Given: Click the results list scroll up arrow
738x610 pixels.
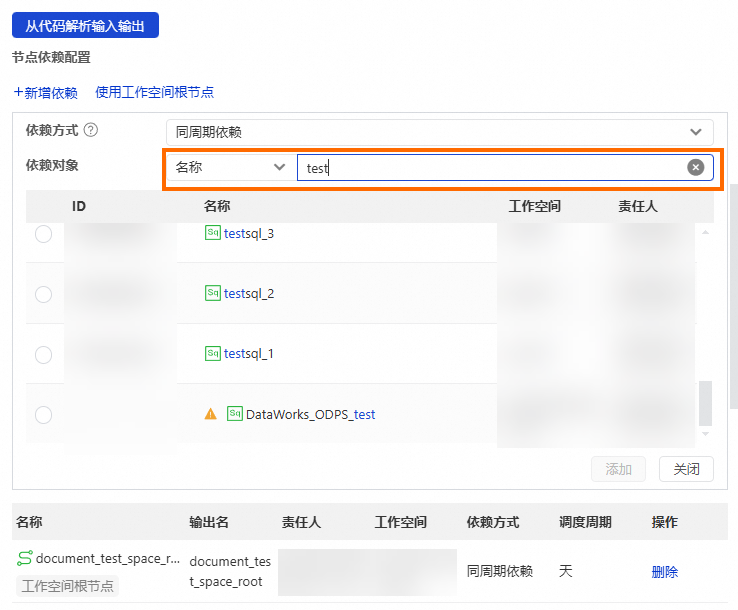Looking at the screenshot, I should (705, 232).
